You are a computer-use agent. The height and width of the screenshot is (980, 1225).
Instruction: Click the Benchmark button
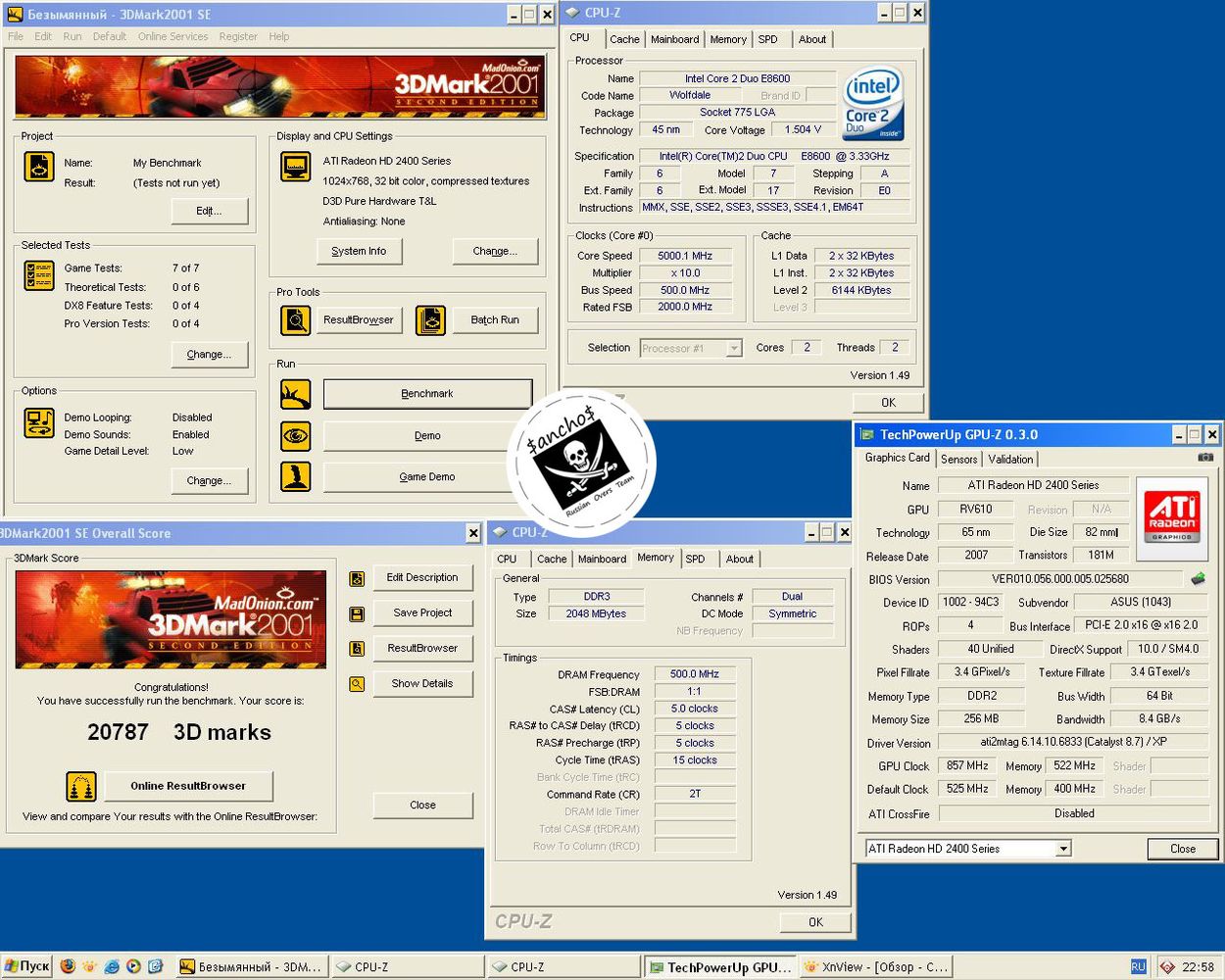pyautogui.click(x=427, y=394)
